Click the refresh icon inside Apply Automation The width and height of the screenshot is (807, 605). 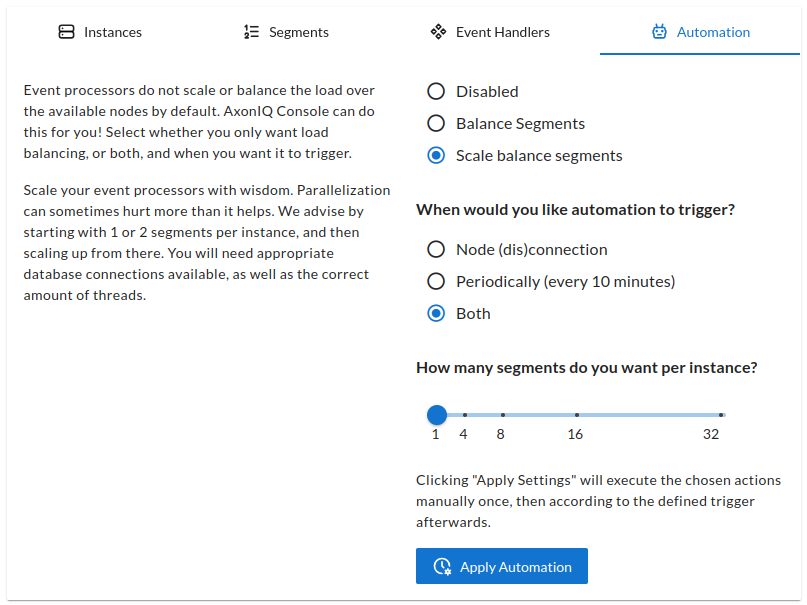[441, 565]
